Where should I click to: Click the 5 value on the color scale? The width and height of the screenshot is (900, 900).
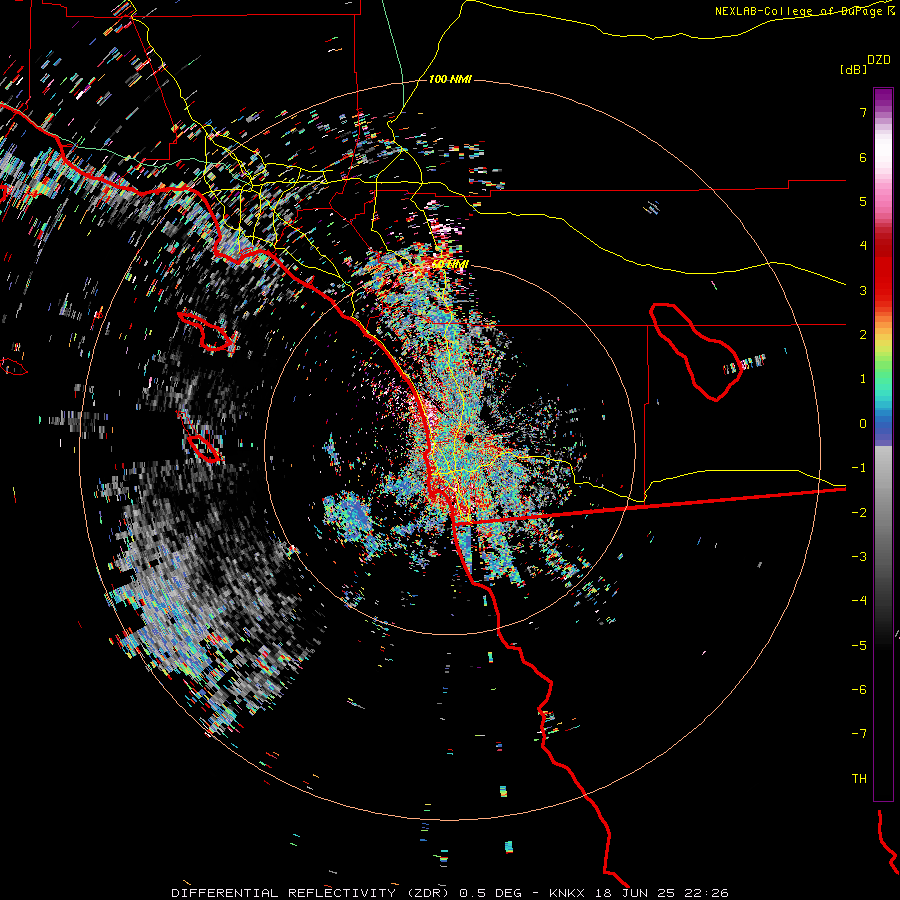[x=863, y=201]
